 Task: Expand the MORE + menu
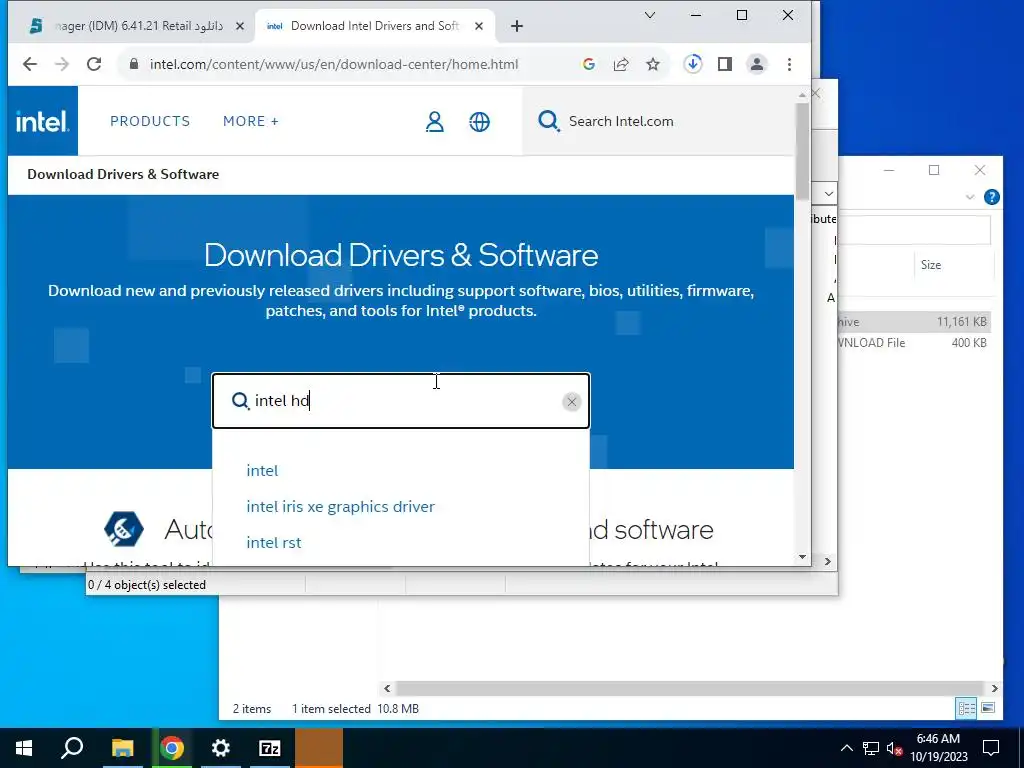pos(251,121)
